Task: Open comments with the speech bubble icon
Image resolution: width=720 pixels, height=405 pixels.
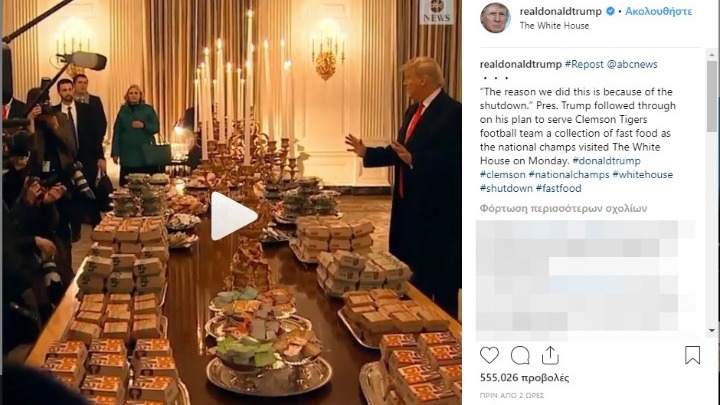Action: point(520,355)
